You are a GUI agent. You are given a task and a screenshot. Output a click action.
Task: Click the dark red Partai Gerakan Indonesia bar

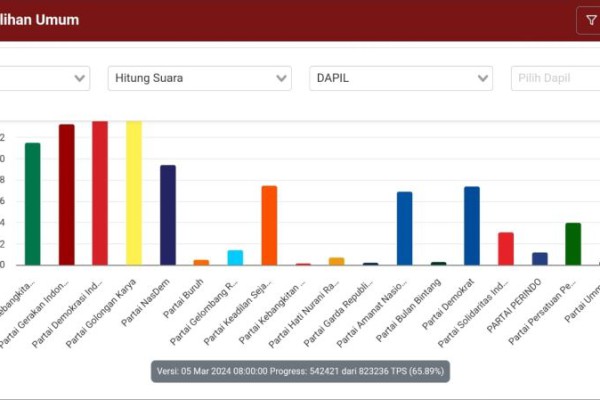[67, 195]
